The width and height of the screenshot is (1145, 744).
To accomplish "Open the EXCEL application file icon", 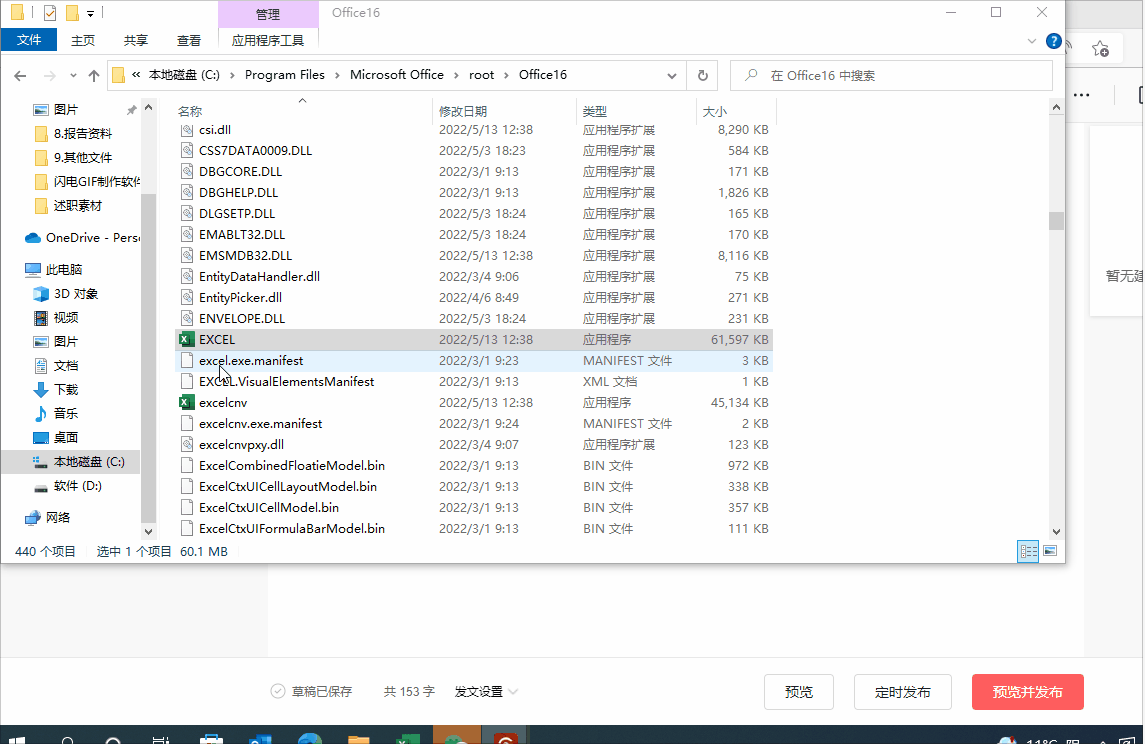I will 187,340.
